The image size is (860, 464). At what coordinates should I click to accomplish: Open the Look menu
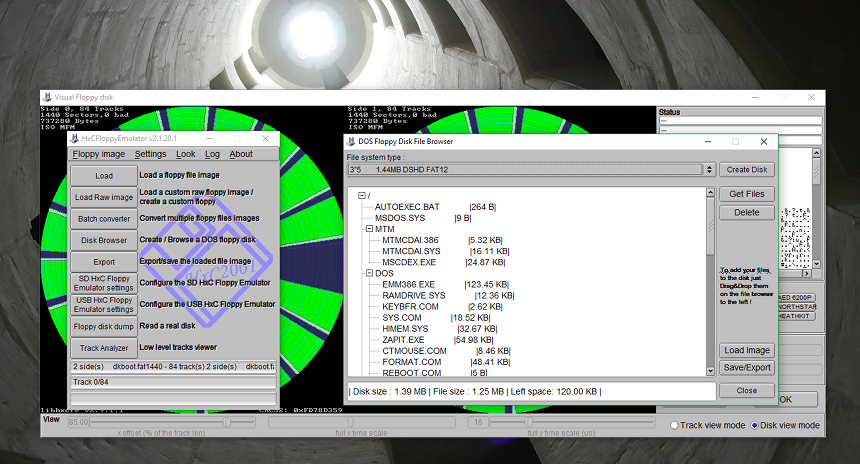pyautogui.click(x=185, y=154)
